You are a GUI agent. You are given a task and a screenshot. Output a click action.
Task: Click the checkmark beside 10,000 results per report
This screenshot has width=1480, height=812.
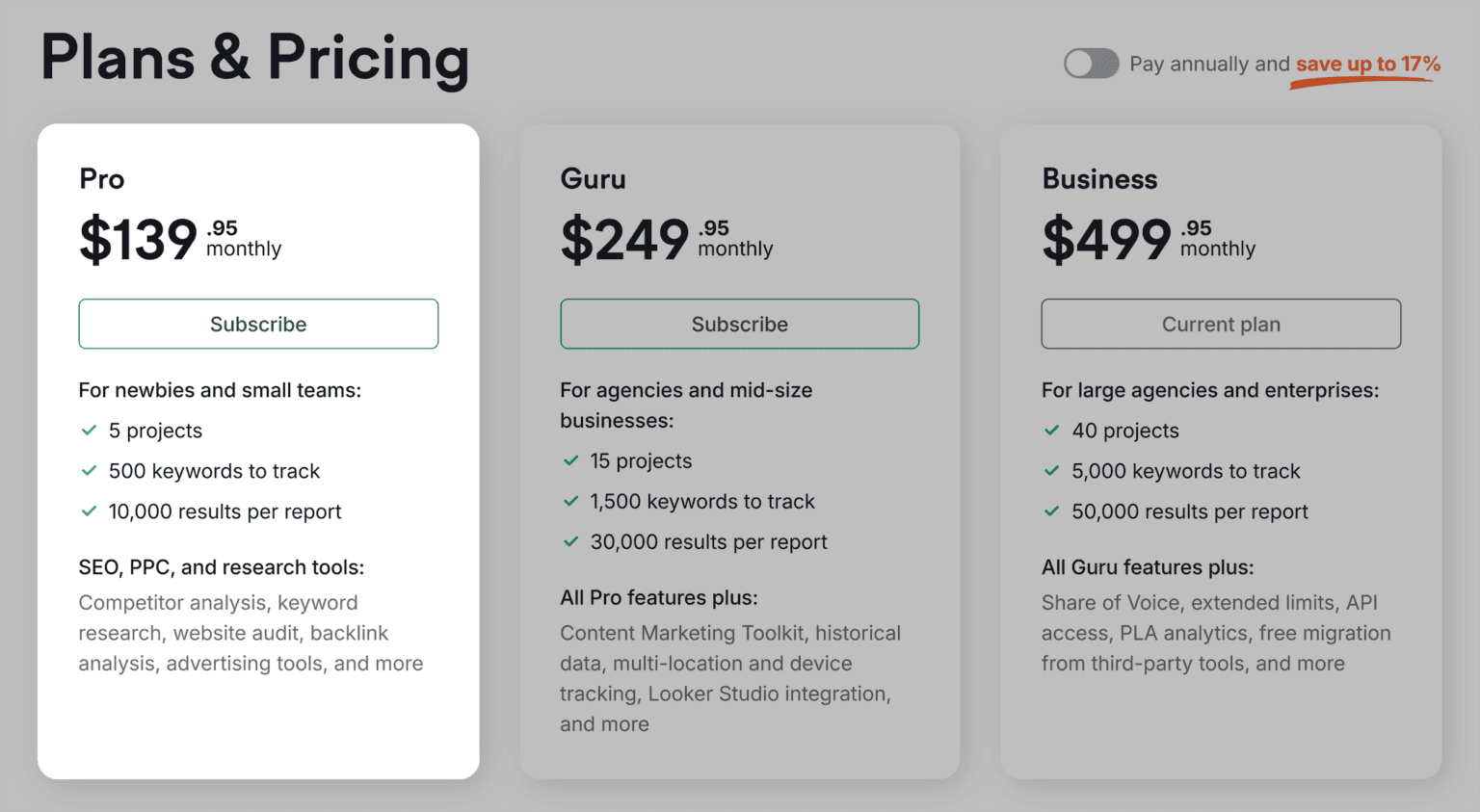click(x=90, y=511)
